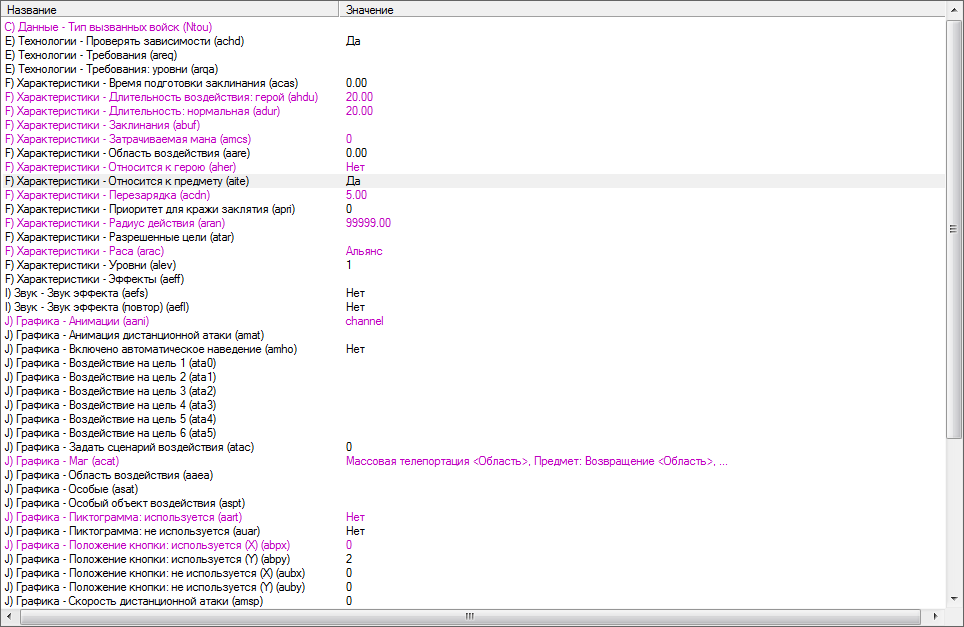
Task: Click value "channel" in the Анимации row
Action: tap(365, 321)
